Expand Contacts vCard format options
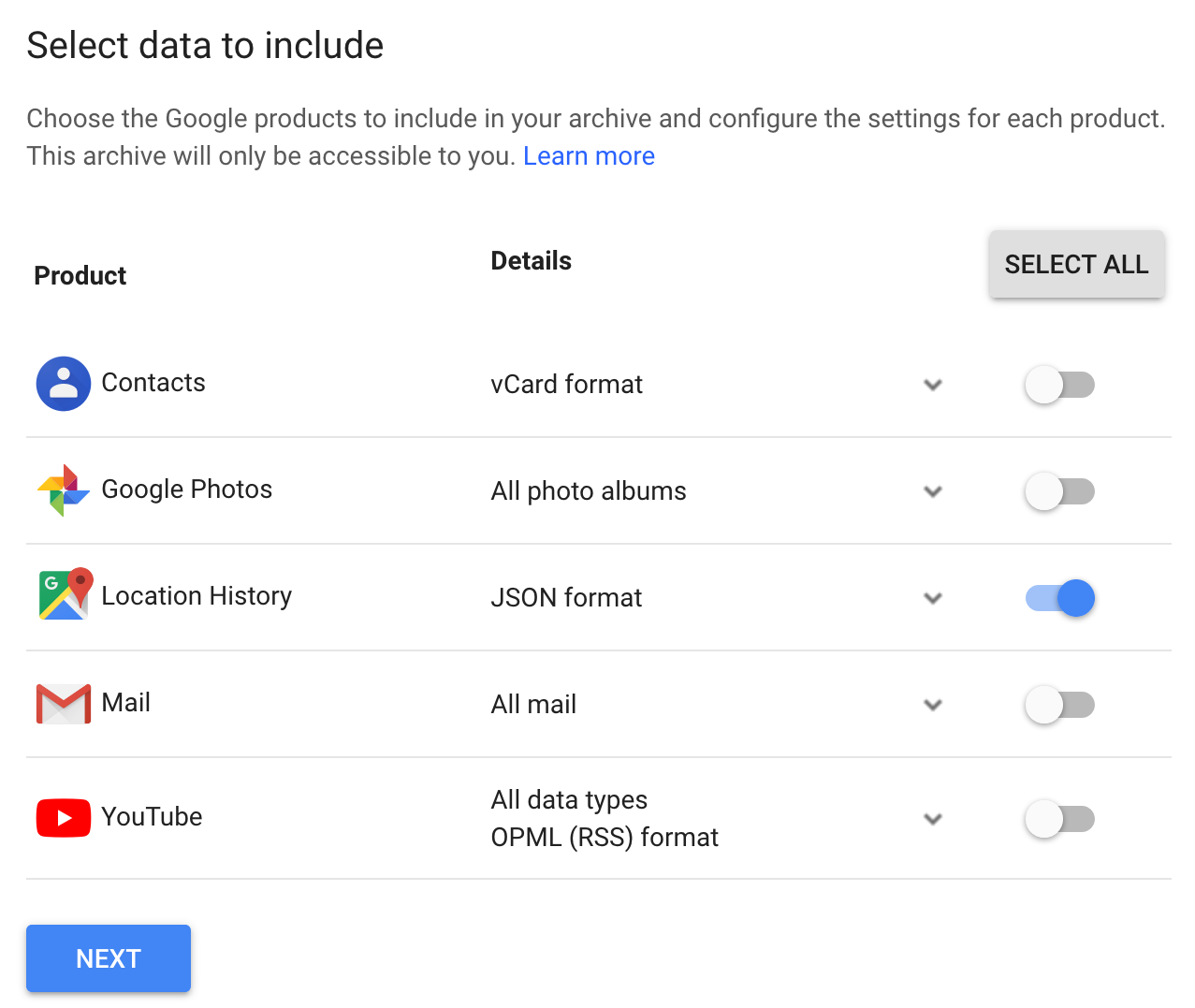1195x1008 pixels. click(933, 385)
